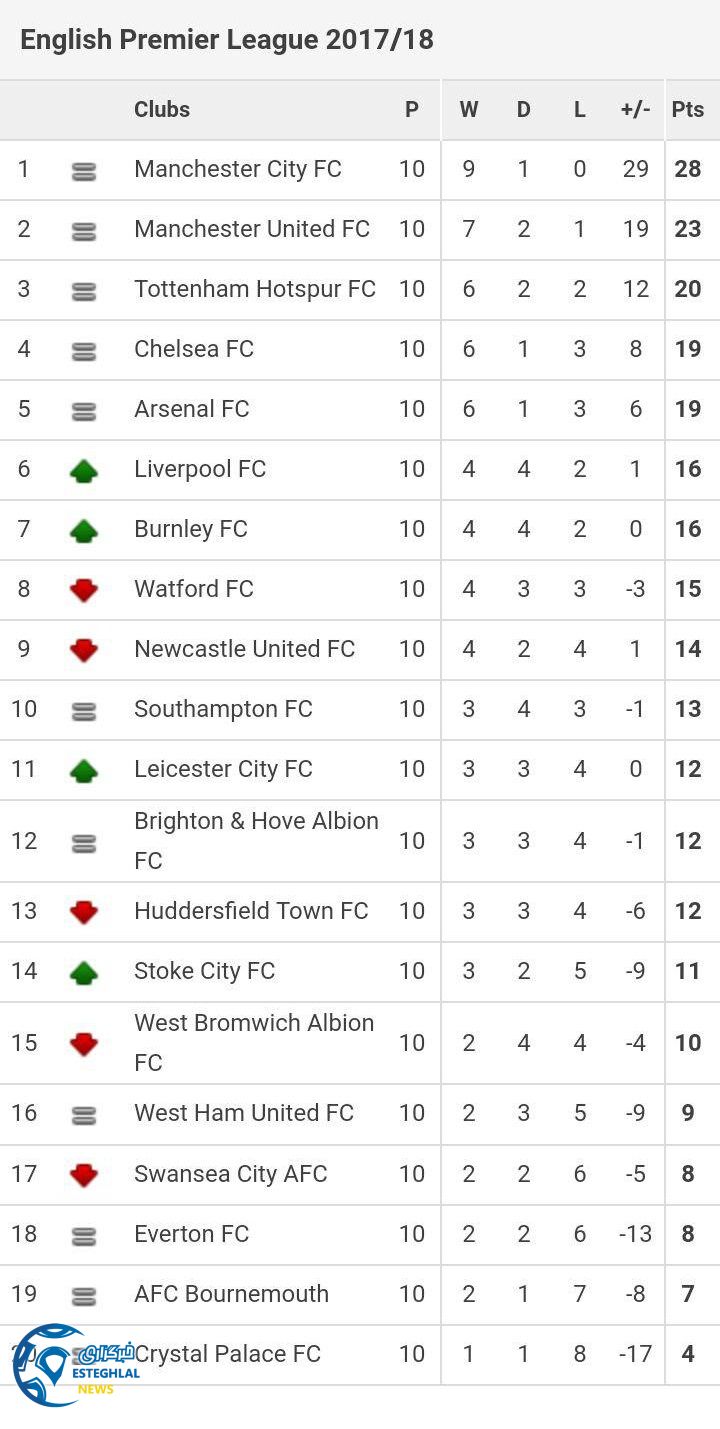The width and height of the screenshot is (720, 1429).
Task: Click Brighton & Hove Albion FC name
Action: [256, 840]
